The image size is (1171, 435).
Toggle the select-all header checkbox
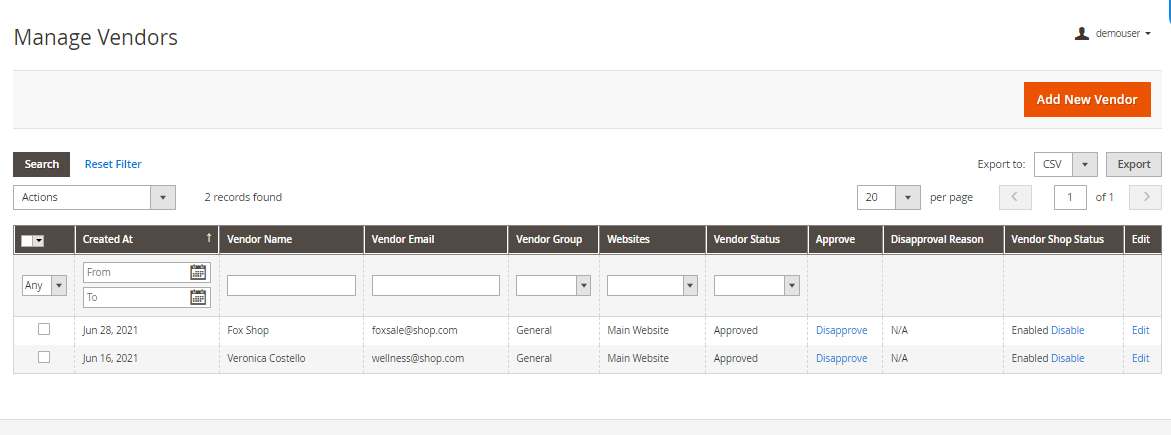(x=27, y=240)
